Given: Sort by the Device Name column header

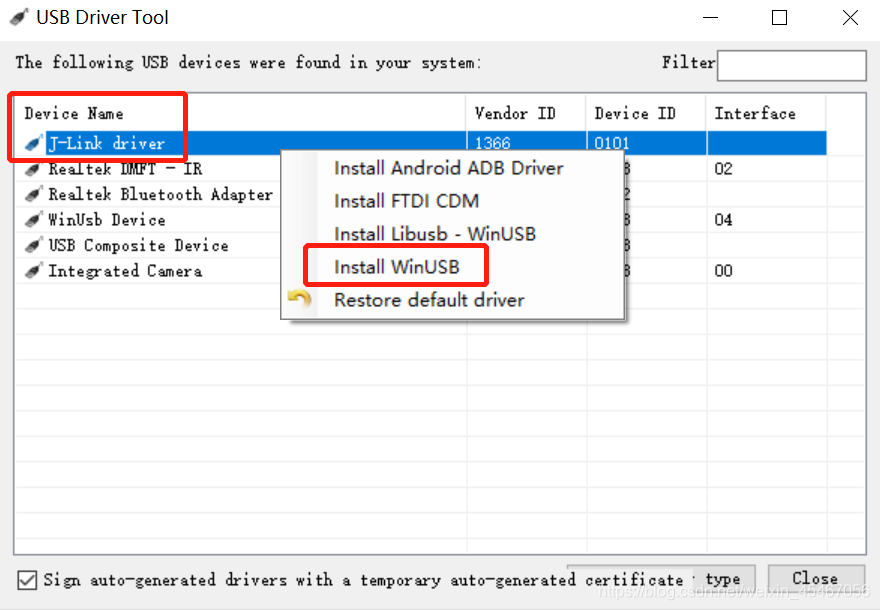Looking at the screenshot, I should pyautogui.click(x=240, y=113).
